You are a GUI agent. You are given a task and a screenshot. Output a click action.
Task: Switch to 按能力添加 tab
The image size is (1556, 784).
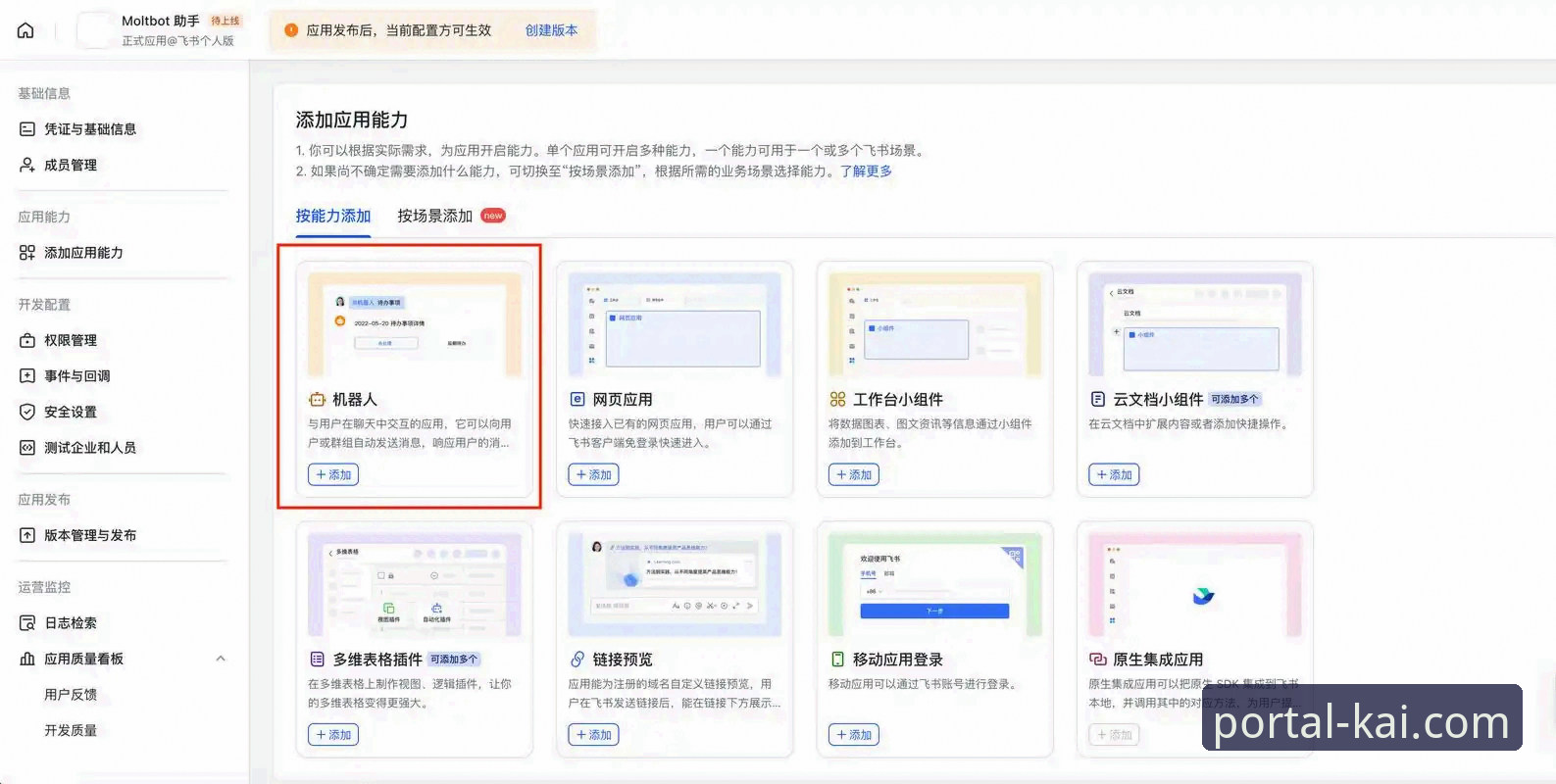pyautogui.click(x=333, y=216)
